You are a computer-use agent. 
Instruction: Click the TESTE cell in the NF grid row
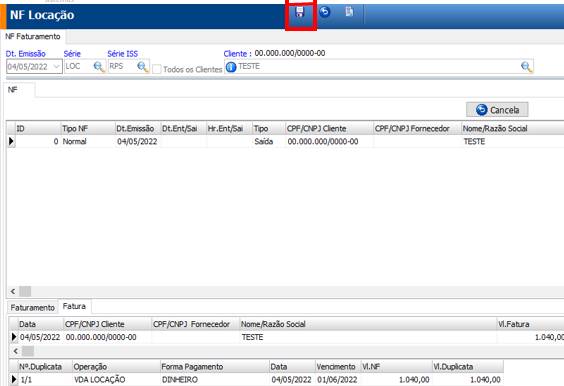coord(513,141)
